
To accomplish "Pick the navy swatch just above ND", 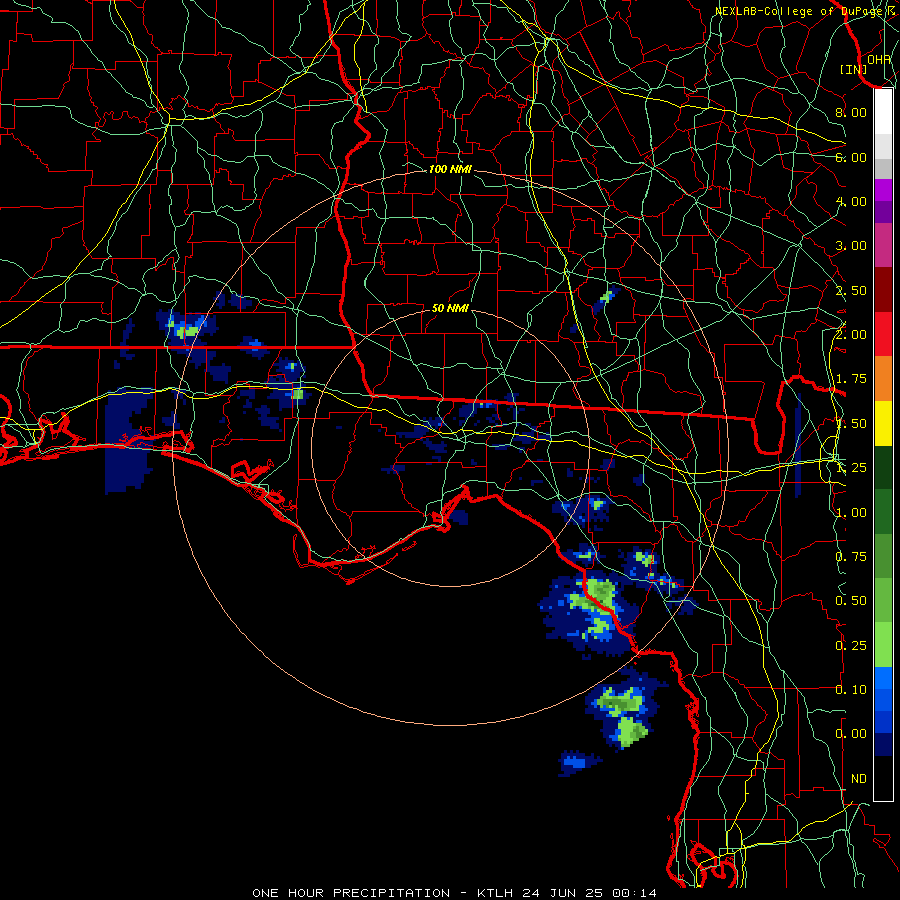I will point(883,745).
